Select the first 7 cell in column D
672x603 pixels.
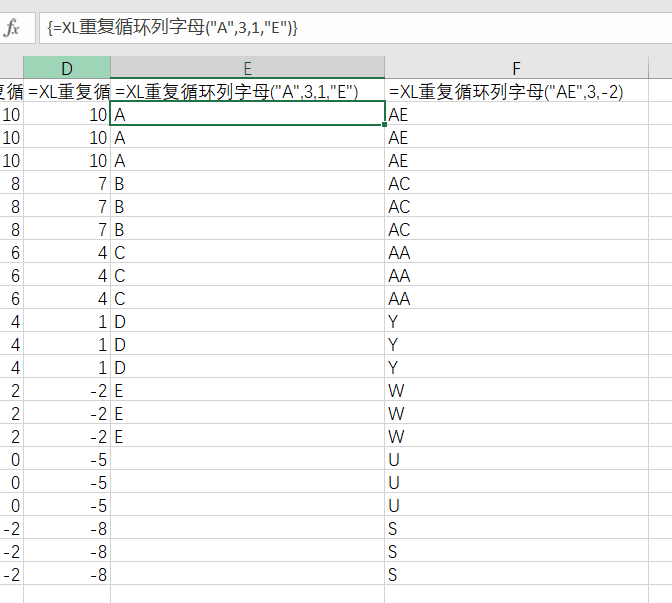[x=67, y=183]
